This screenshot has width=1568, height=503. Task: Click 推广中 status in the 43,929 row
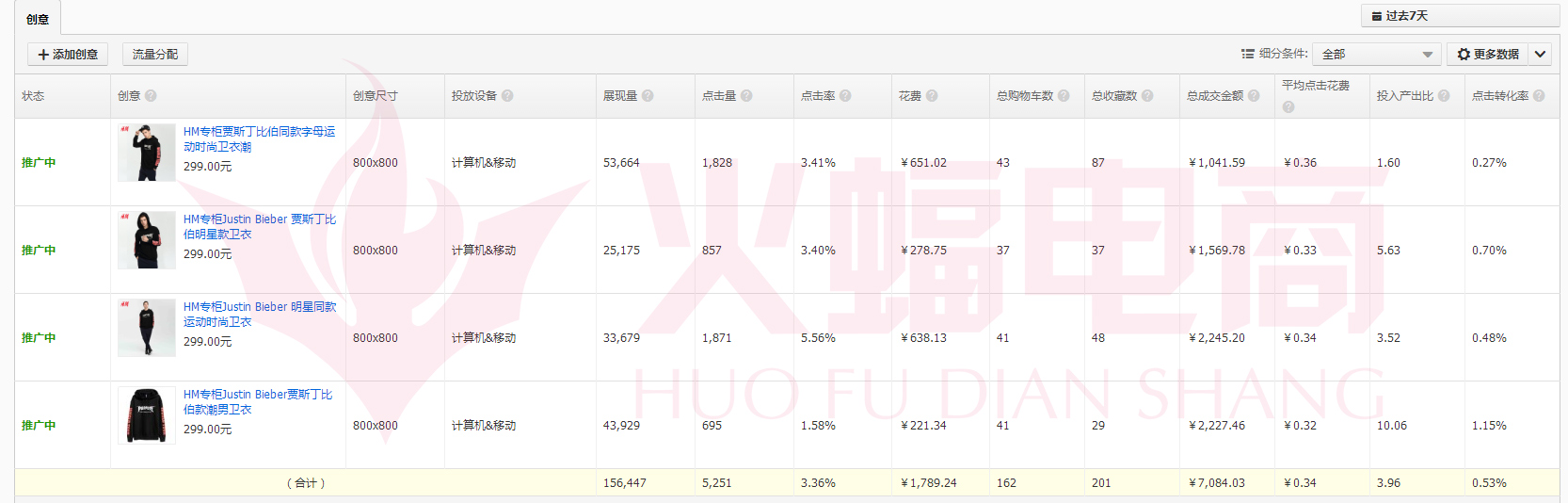coord(39,426)
